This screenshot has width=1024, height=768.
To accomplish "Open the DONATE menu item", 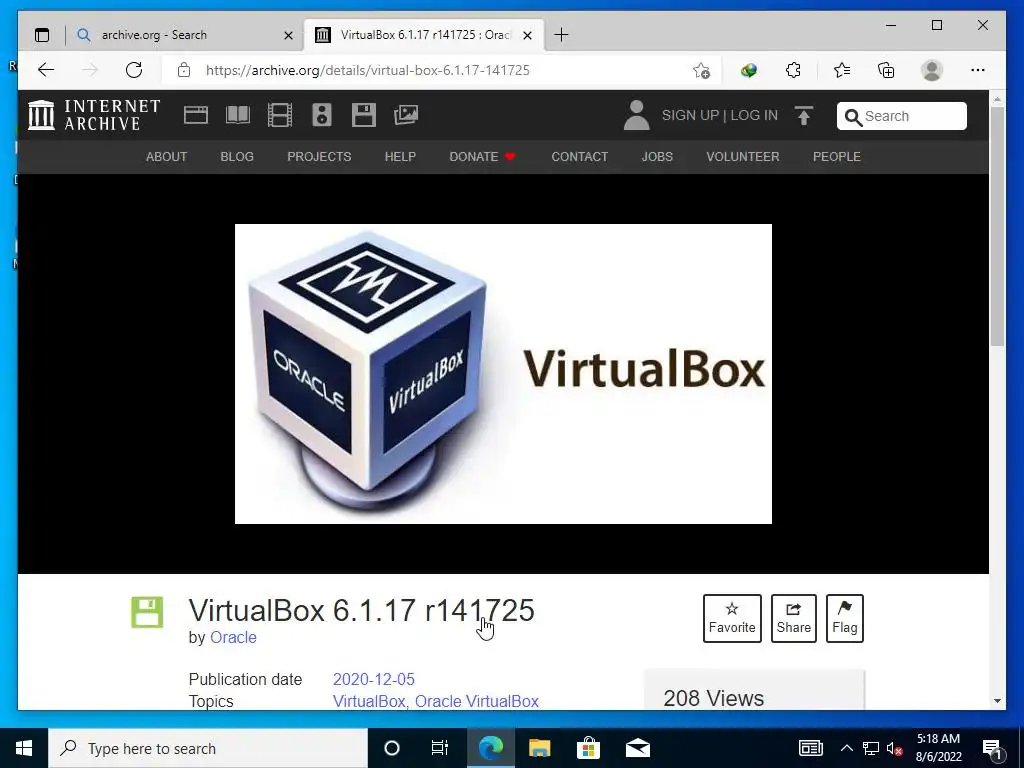I will point(483,157).
